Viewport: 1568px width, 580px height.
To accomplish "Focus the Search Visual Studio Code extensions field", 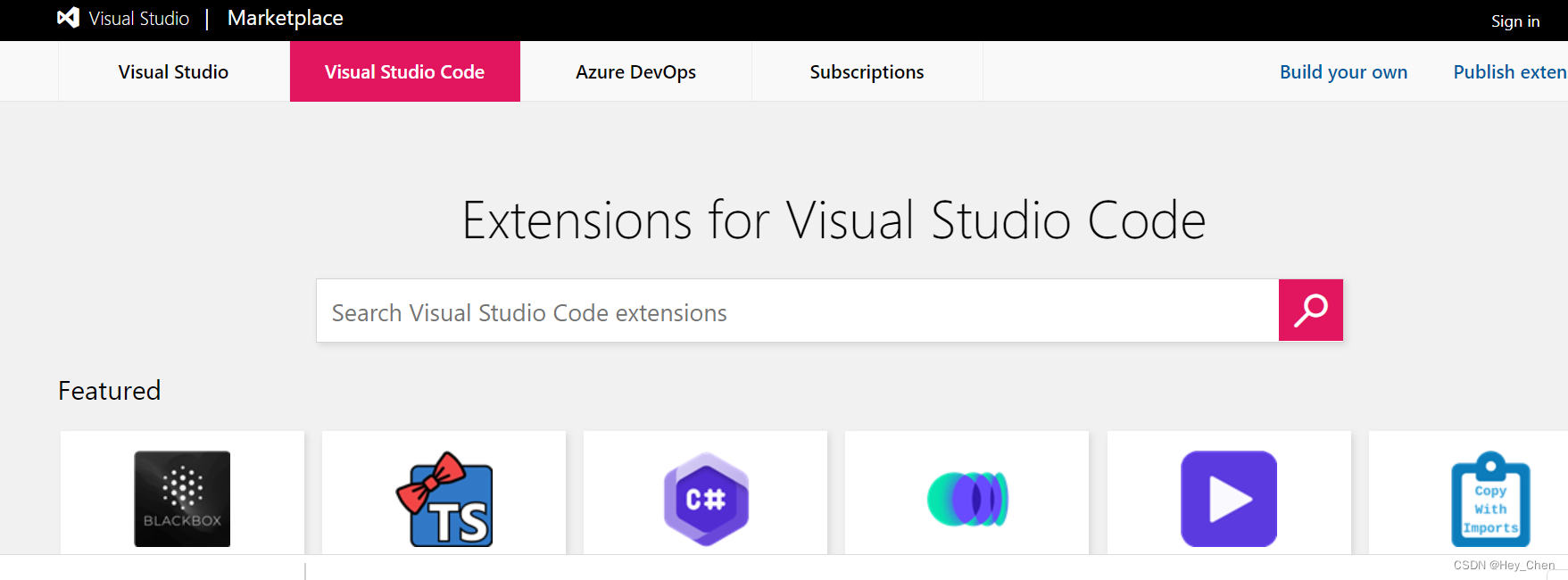I will point(797,311).
